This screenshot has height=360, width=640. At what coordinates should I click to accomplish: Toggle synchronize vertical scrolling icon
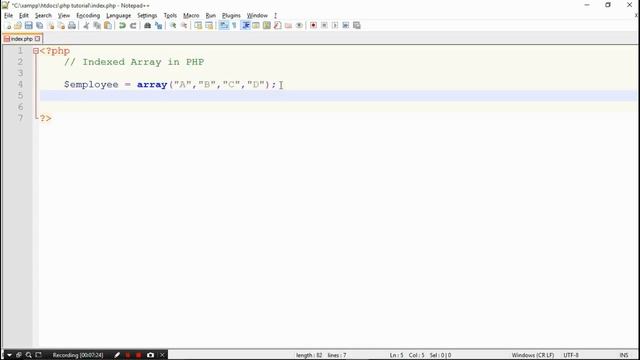tap(198, 25)
